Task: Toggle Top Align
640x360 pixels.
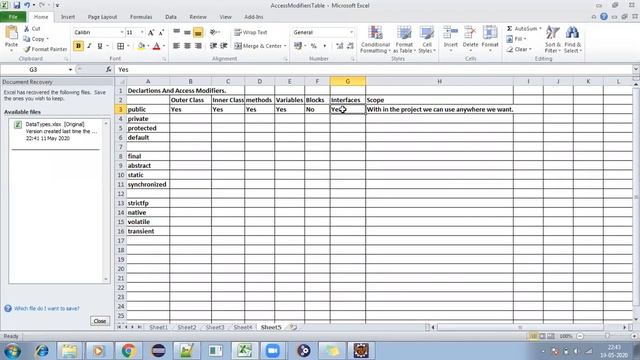Action: 176,32
